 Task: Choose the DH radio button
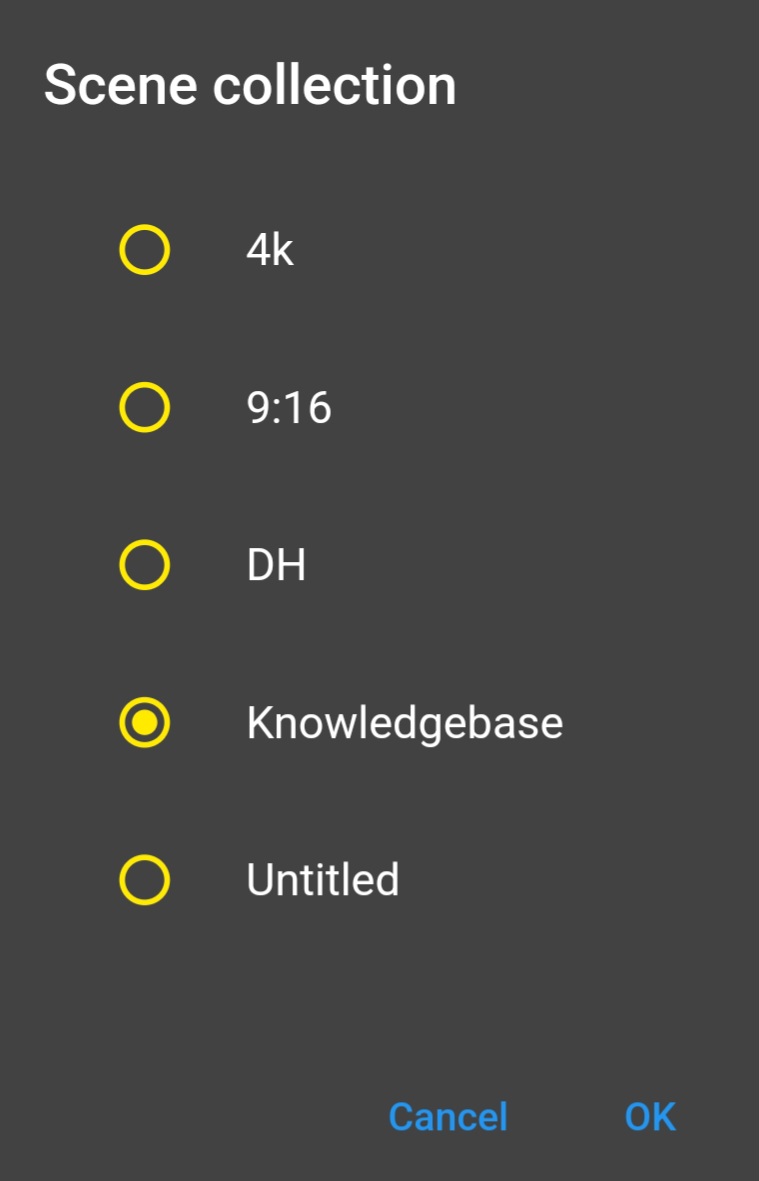pos(144,565)
